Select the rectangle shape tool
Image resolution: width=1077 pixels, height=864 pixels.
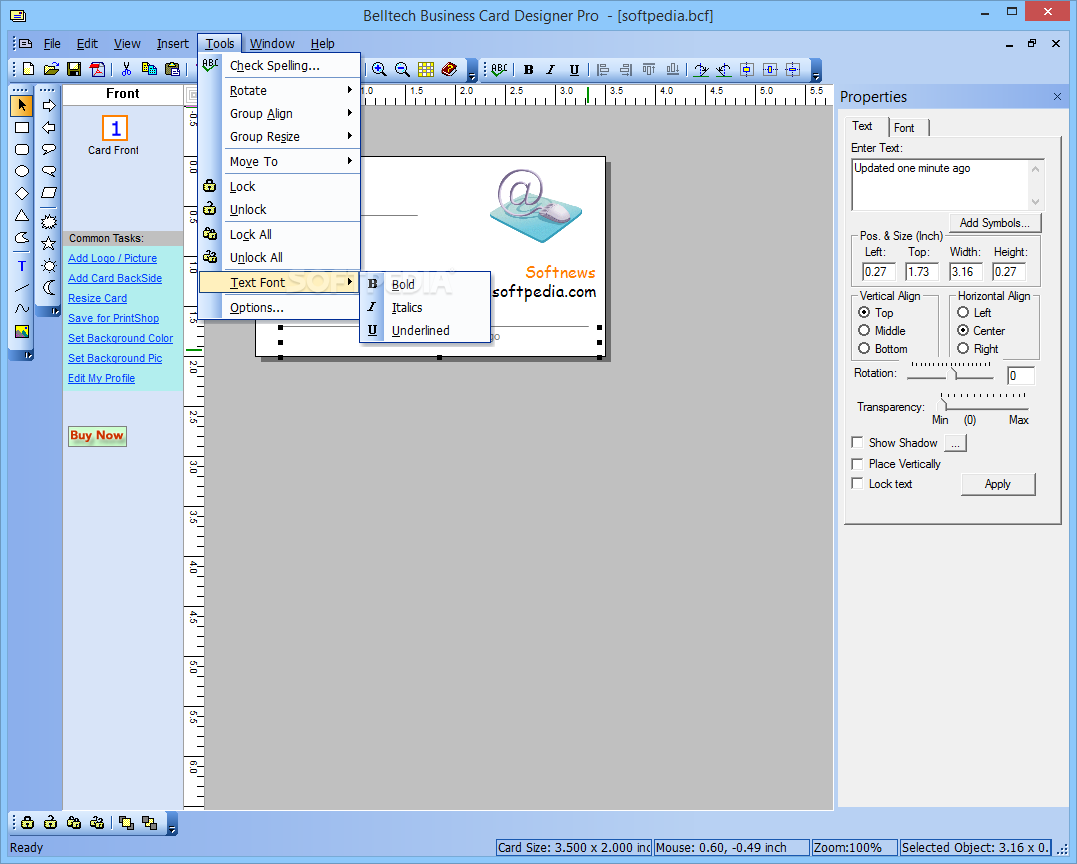coord(22,128)
